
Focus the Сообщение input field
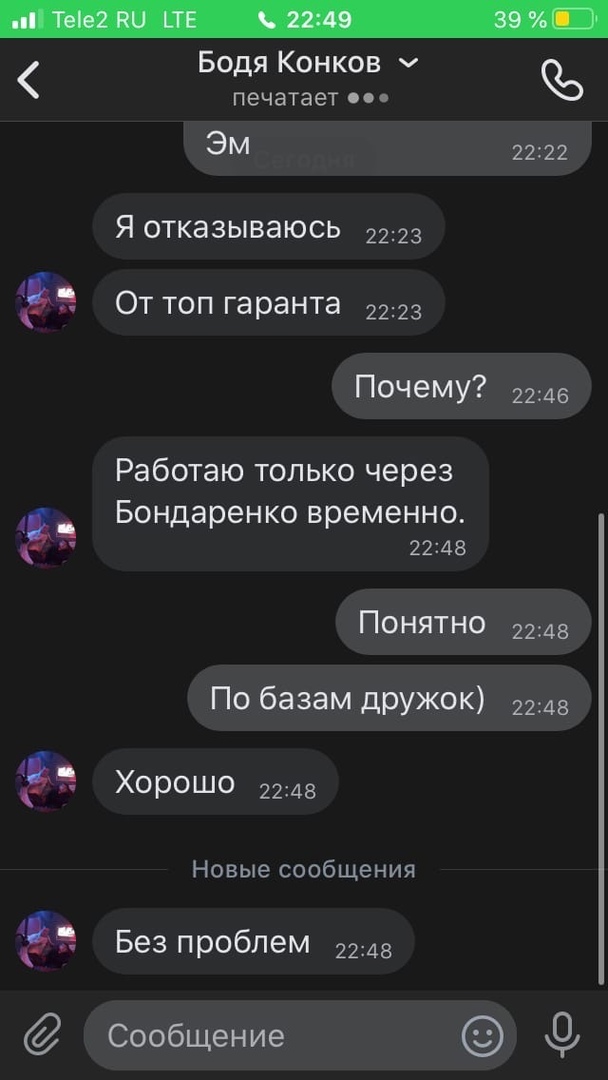[300, 1035]
